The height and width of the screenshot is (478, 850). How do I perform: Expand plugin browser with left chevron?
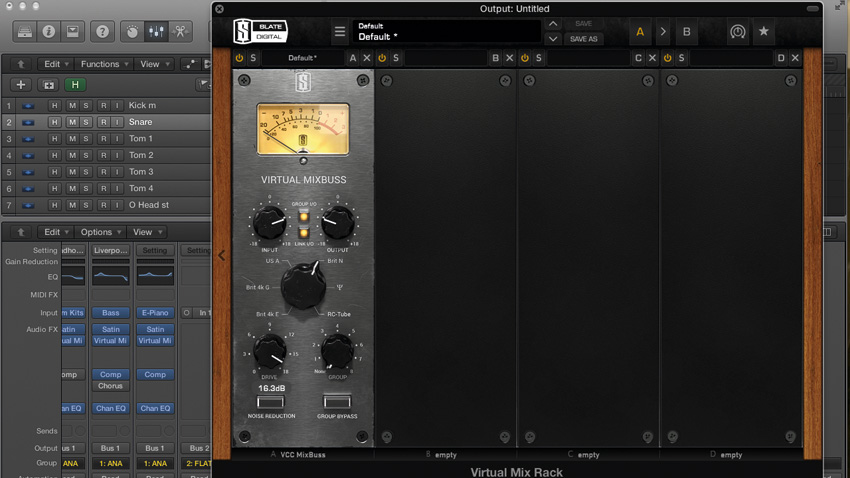pos(222,255)
